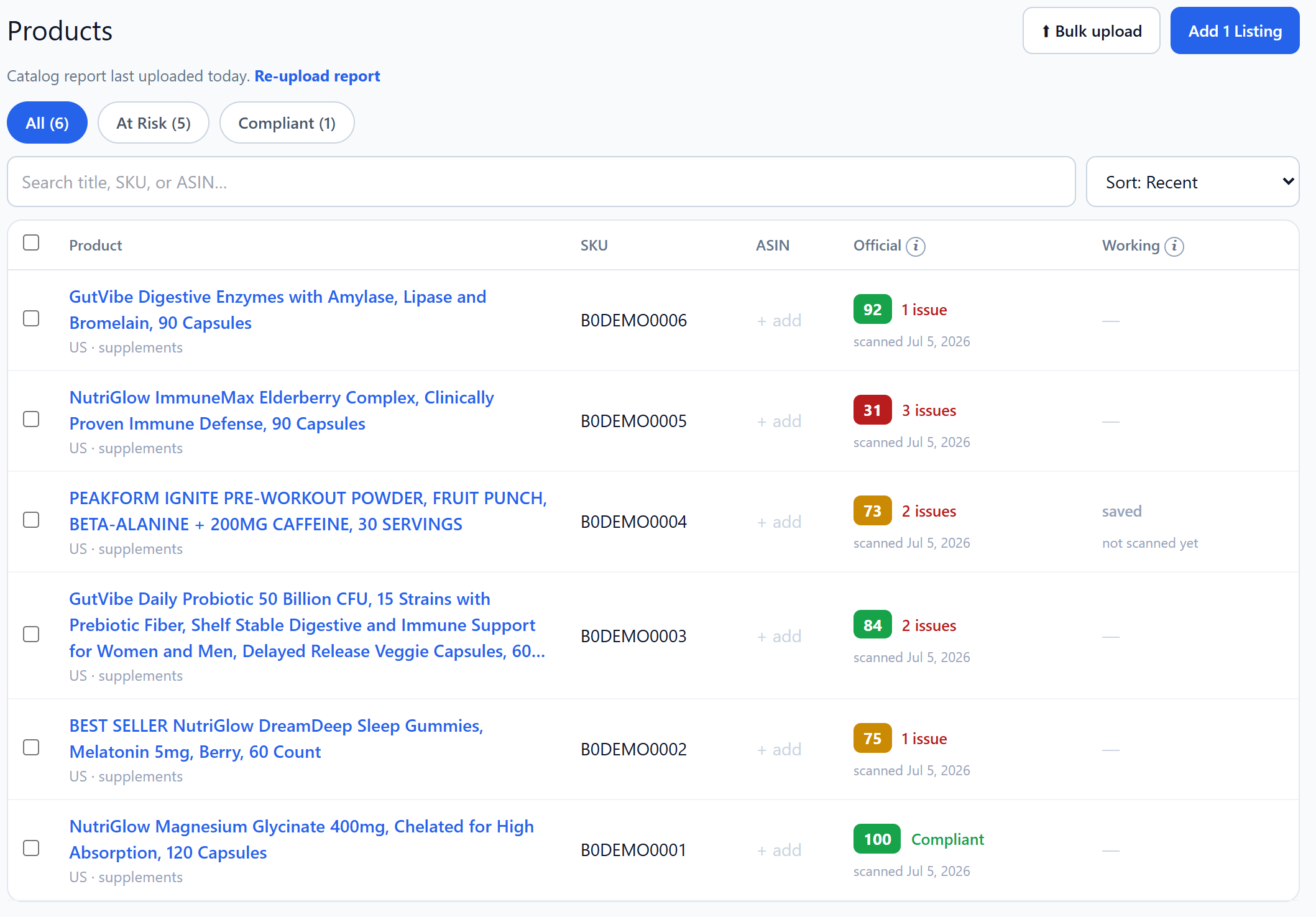Click SKU cell B0DEMO0004

[633, 522]
